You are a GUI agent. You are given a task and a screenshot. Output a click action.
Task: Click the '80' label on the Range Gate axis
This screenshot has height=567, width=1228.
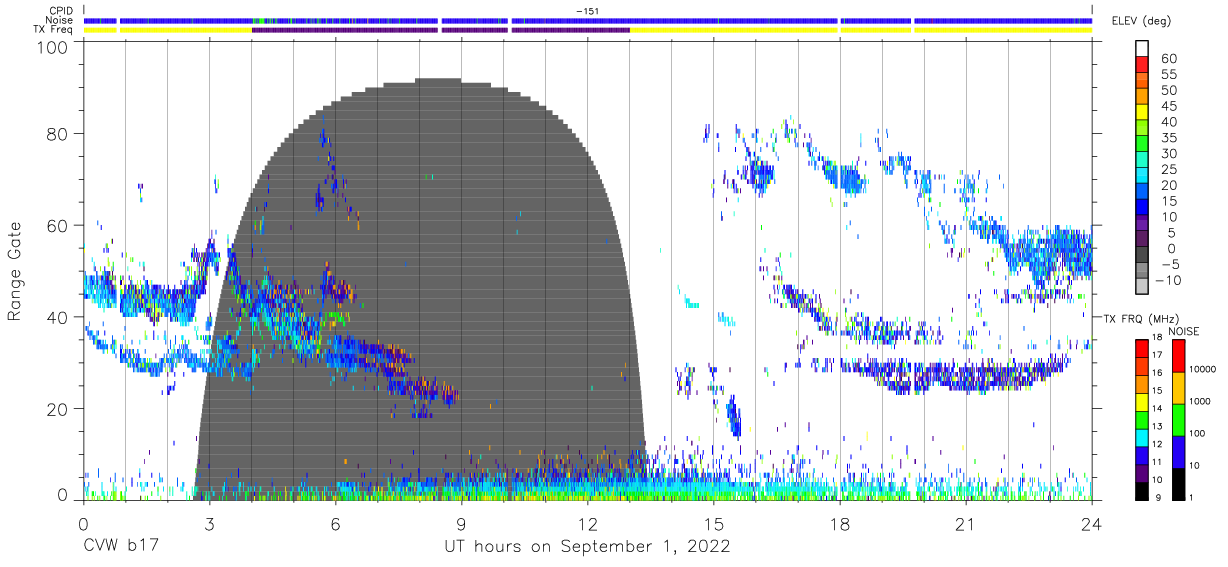click(59, 134)
